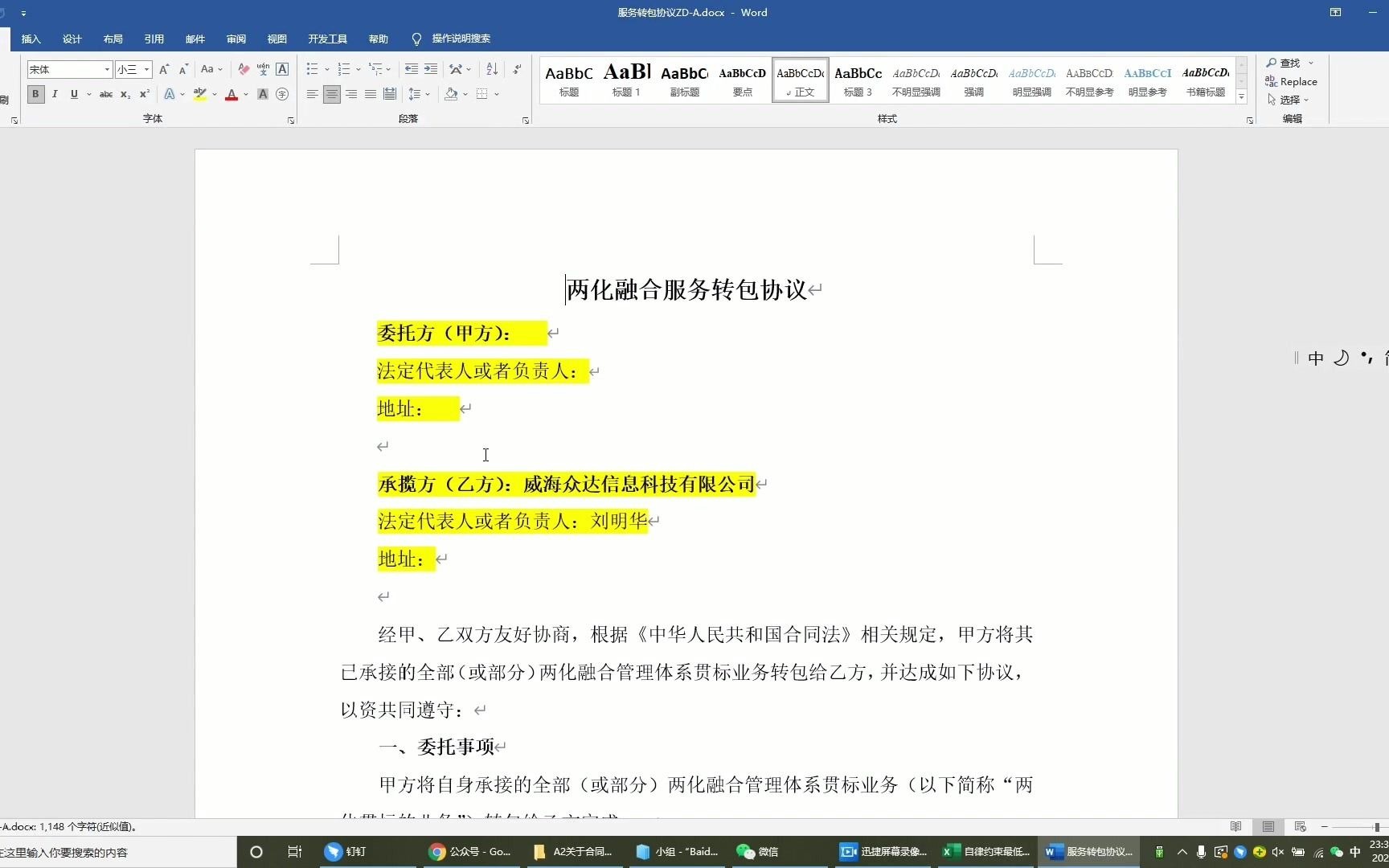Center the paragraph
This screenshot has height=868, width=1389.
point(332,94)
